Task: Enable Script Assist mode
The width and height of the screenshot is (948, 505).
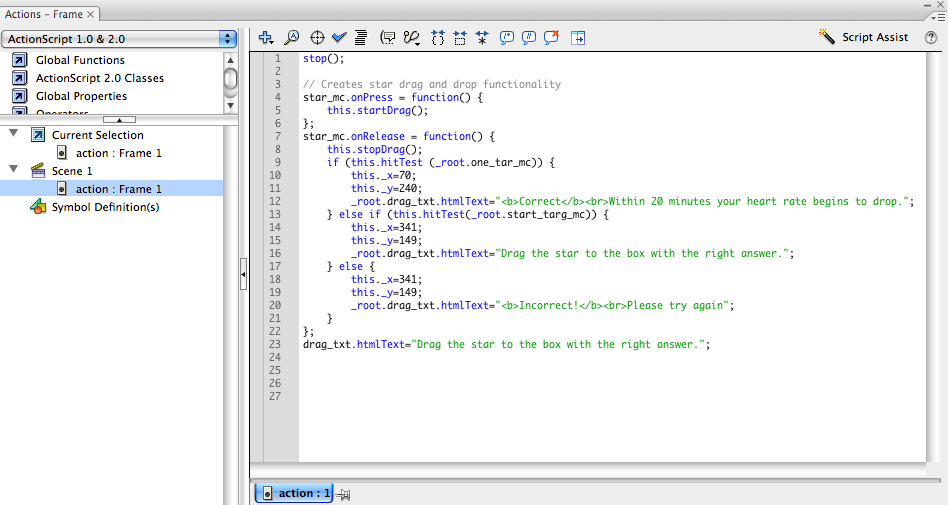Action: coord(863,37)
